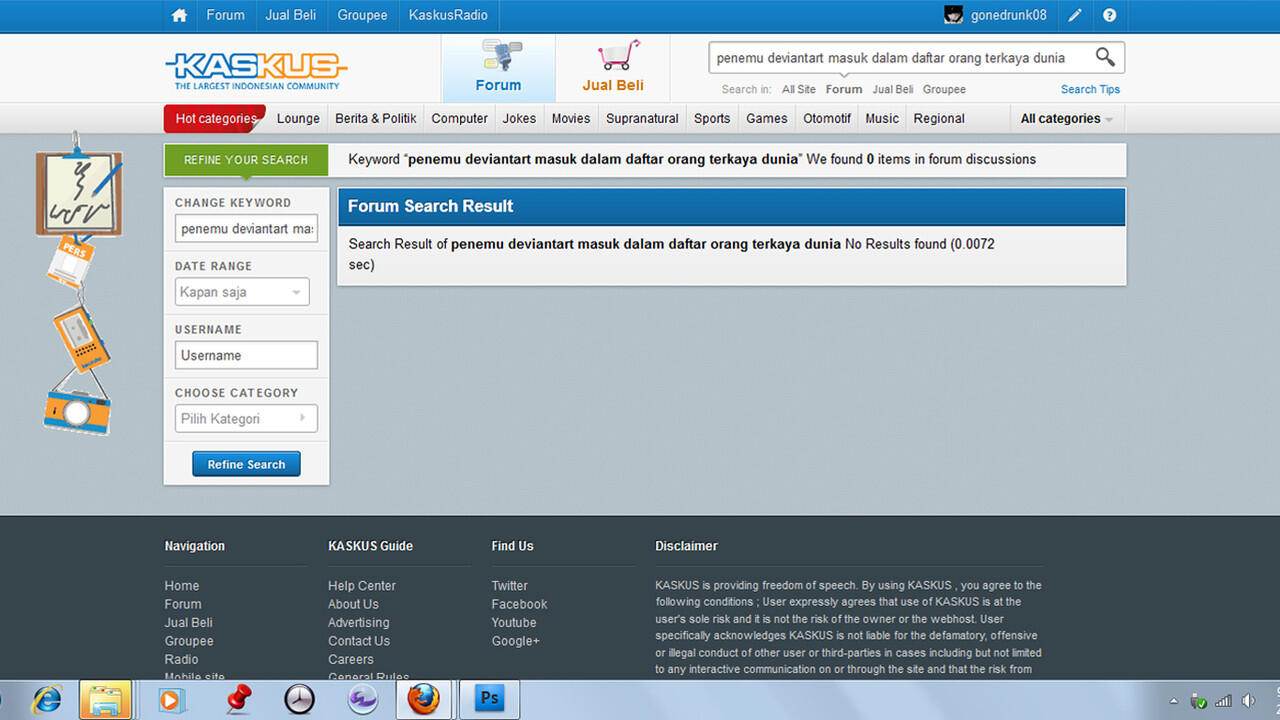Open the About Us footer link
Screen dimensions: 1280x720
pyautogui.click(x=353, y=604)
